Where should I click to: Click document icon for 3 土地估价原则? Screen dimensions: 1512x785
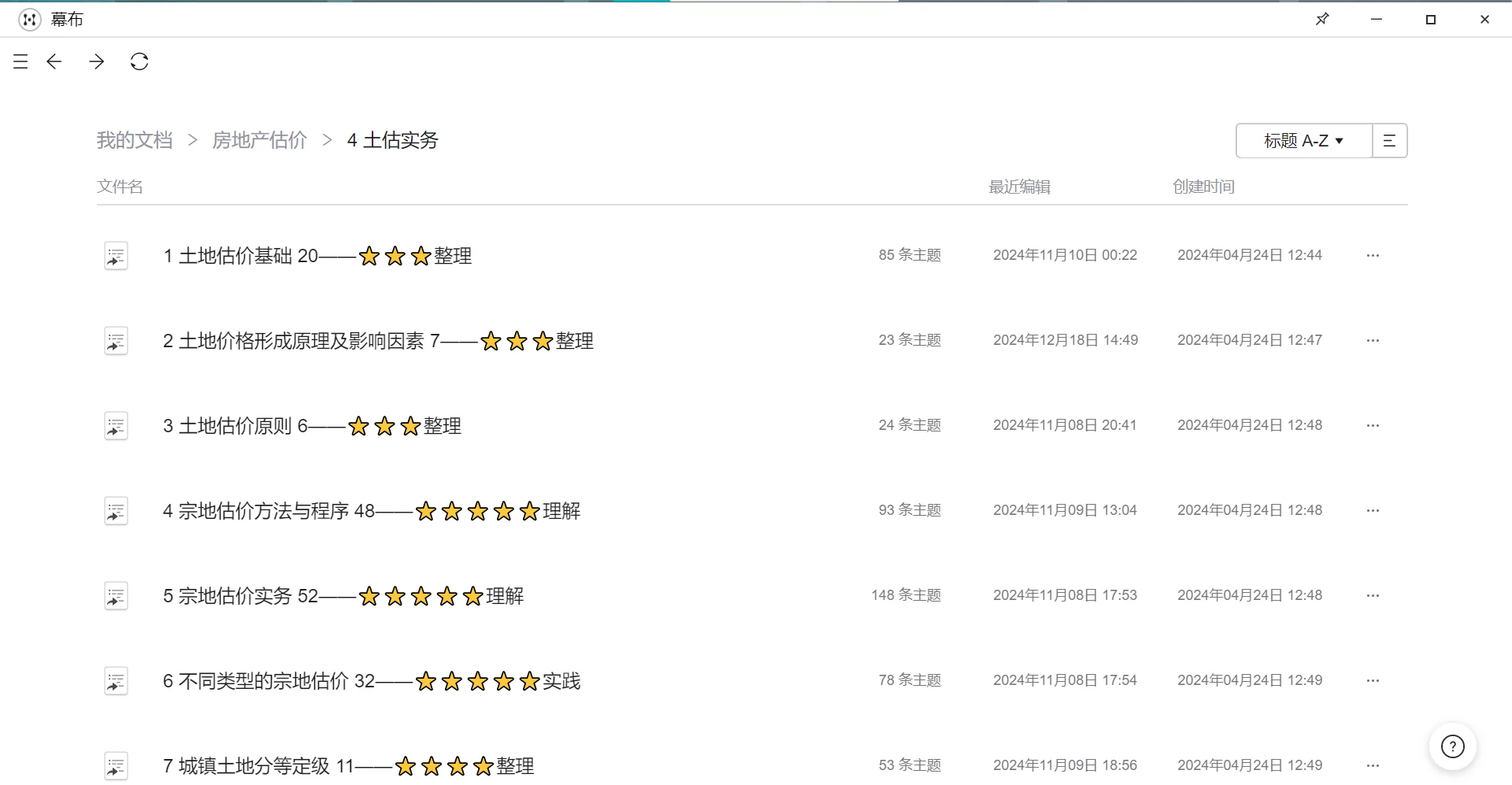click(x=116, y=426)
